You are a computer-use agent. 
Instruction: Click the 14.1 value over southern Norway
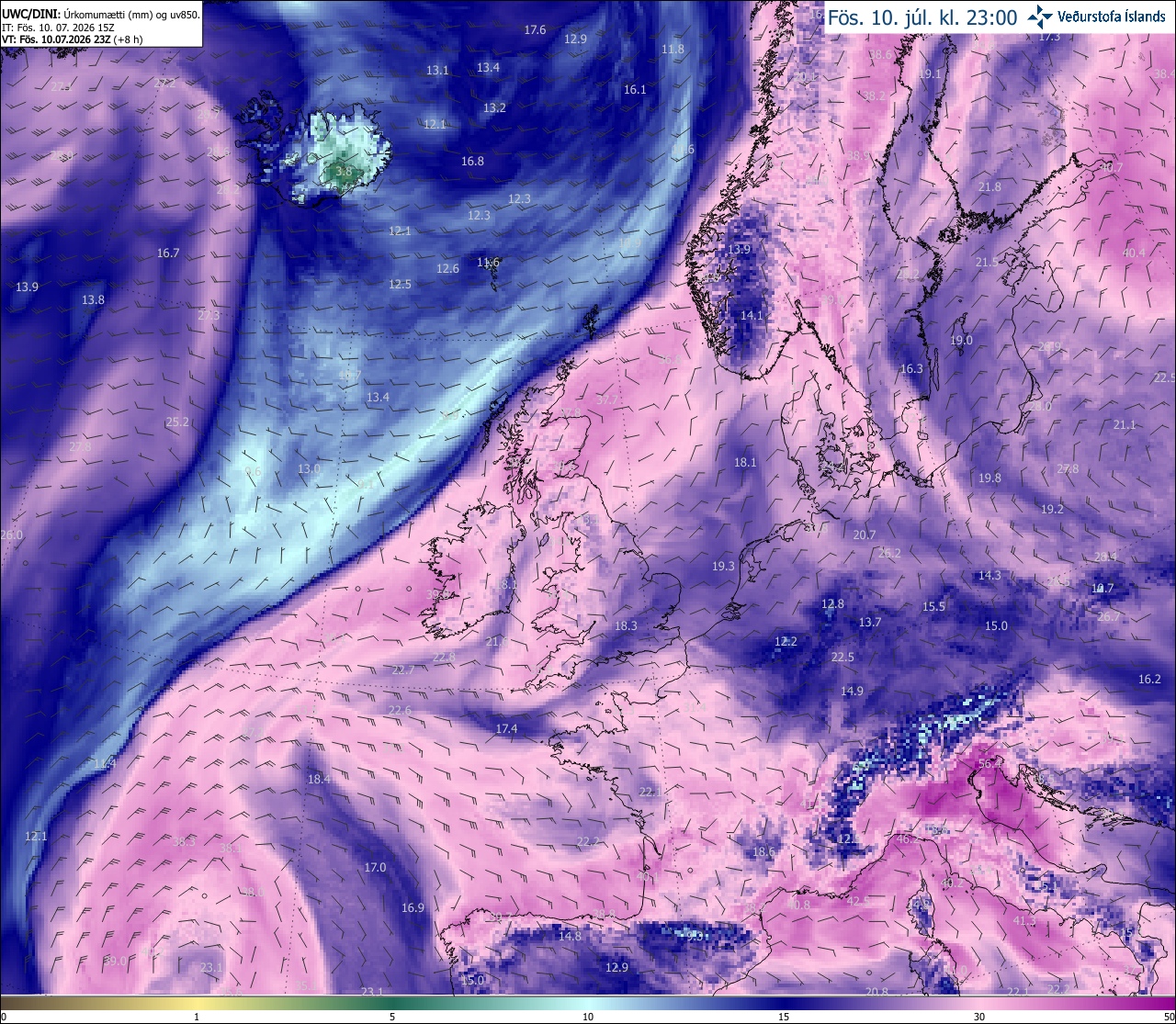coord(752,316)
